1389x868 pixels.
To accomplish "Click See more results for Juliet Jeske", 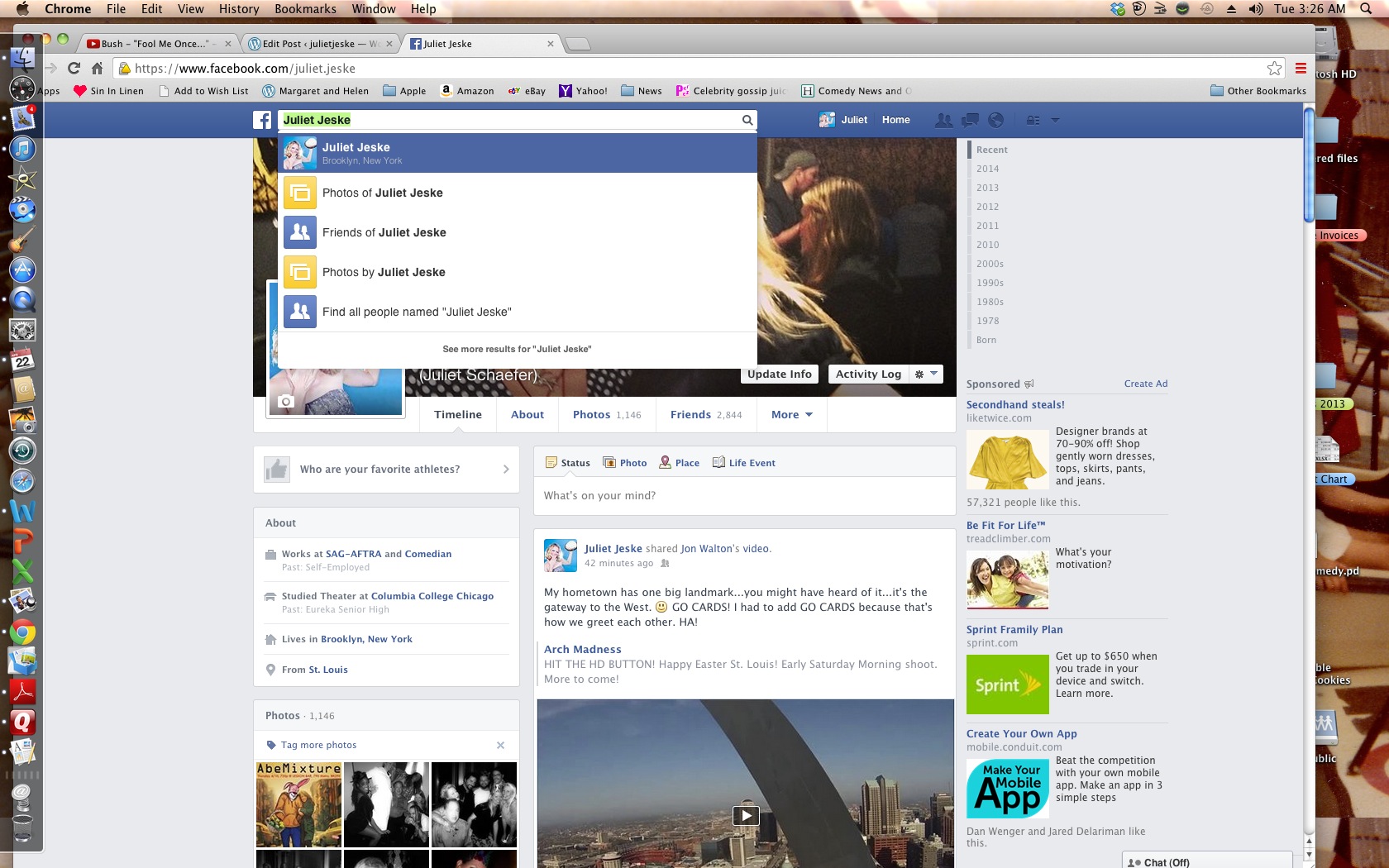I will click(517, 350).
